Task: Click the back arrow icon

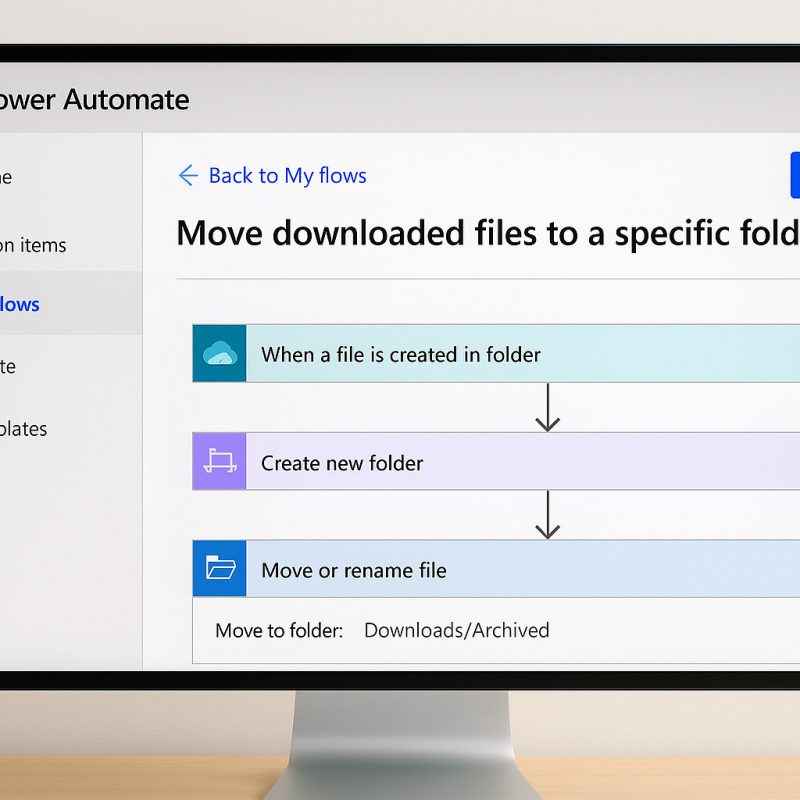Action: pyautogui.click(x=188, y=176)
